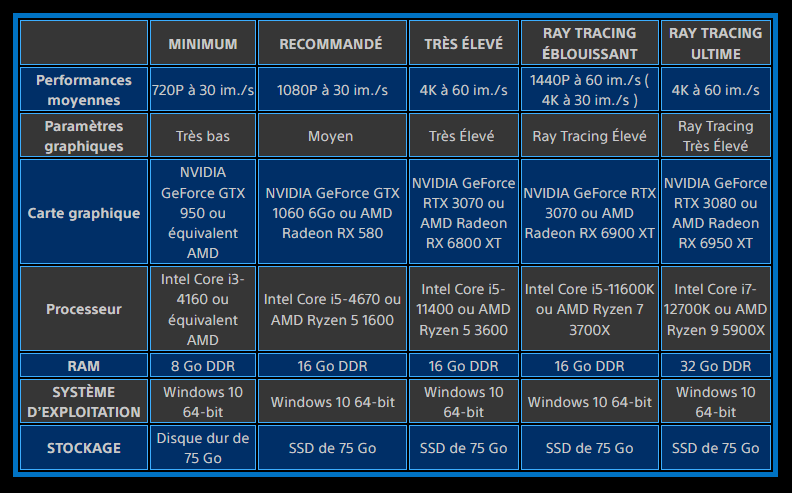Click the GeForce GTX 950 cell
Screen dimensions: 792x493
point(203,213)
